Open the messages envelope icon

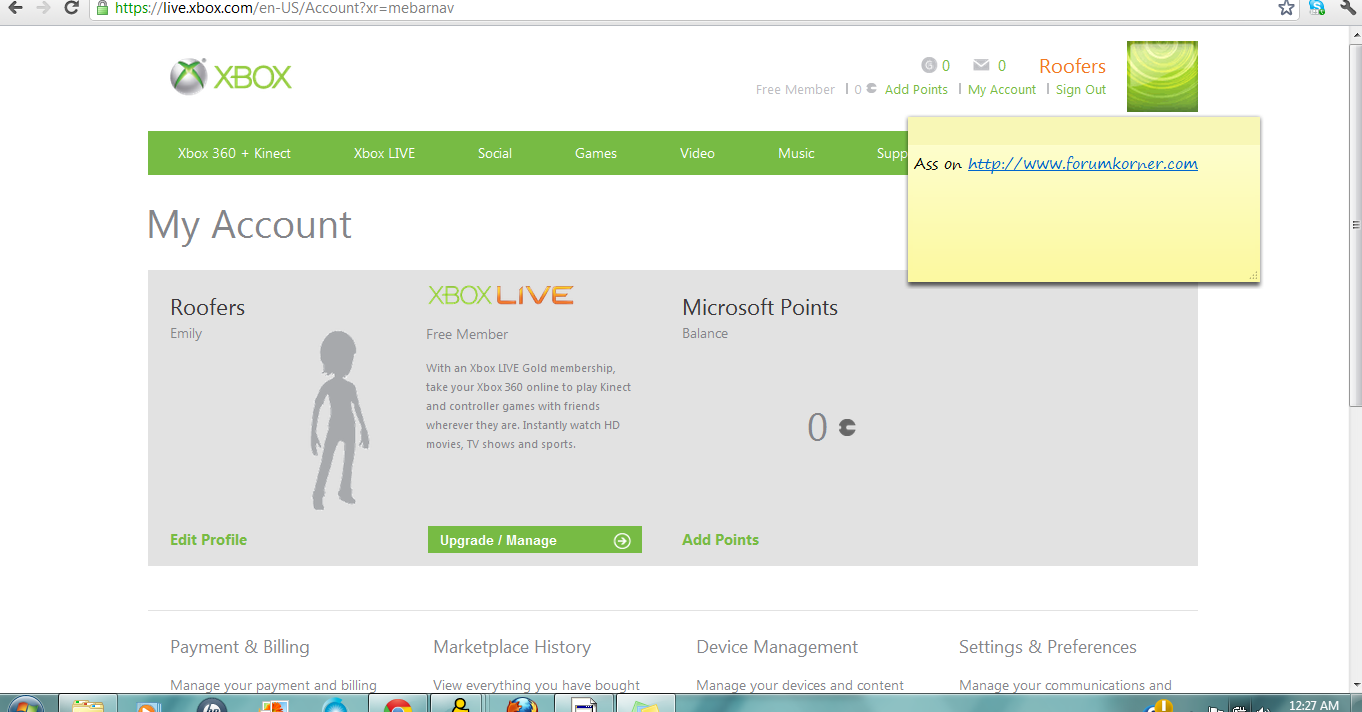[982, 66]
